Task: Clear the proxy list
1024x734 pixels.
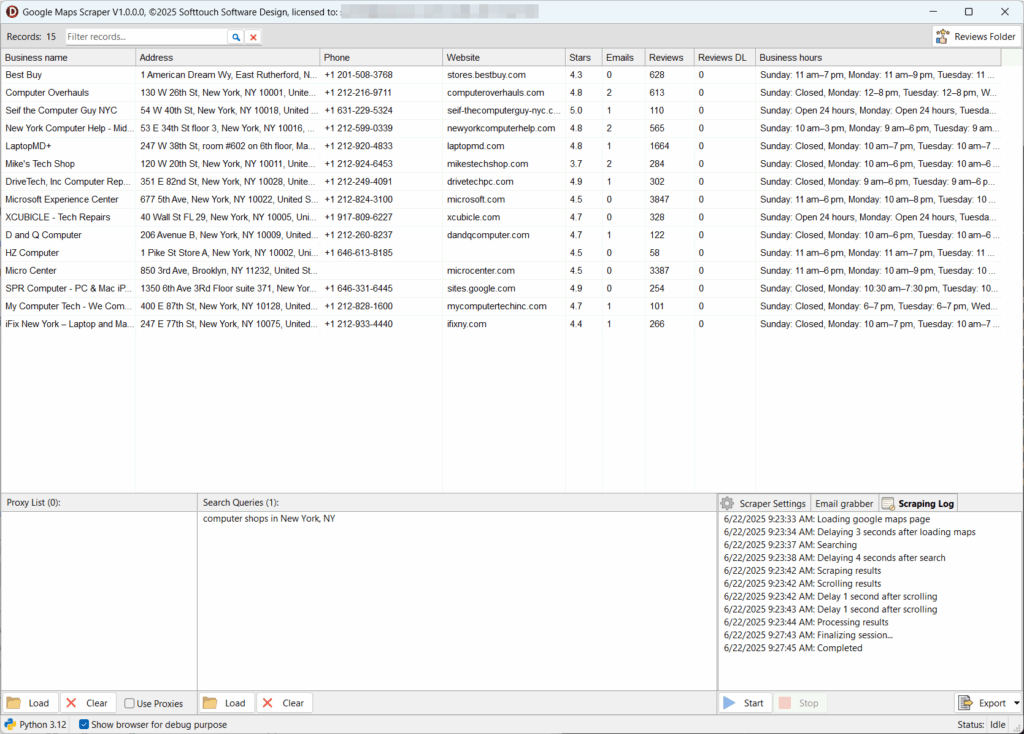Action: tap(88, 703)
